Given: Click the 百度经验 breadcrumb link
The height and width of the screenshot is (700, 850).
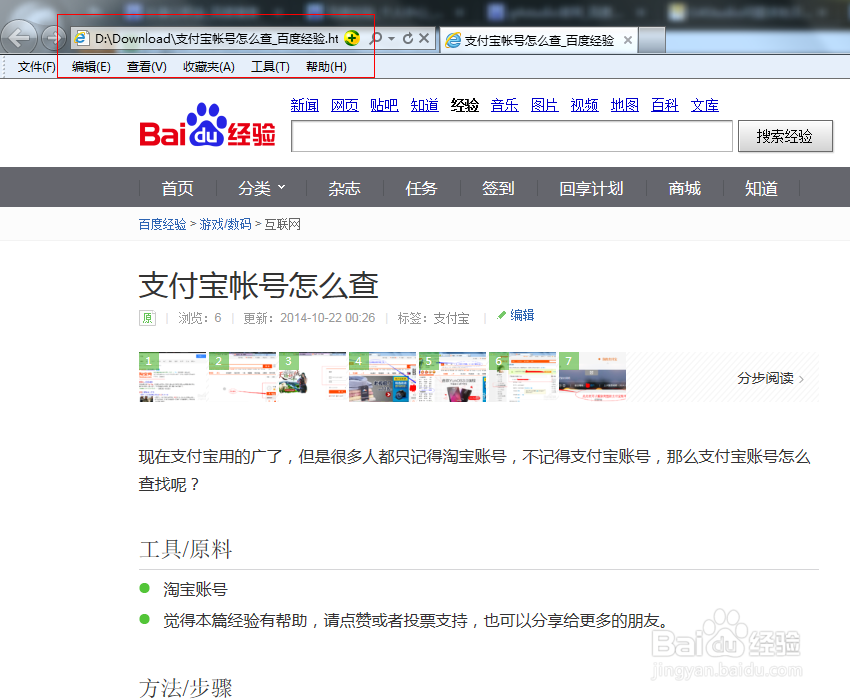Looking at the screenshot, I should pos(162,224).
